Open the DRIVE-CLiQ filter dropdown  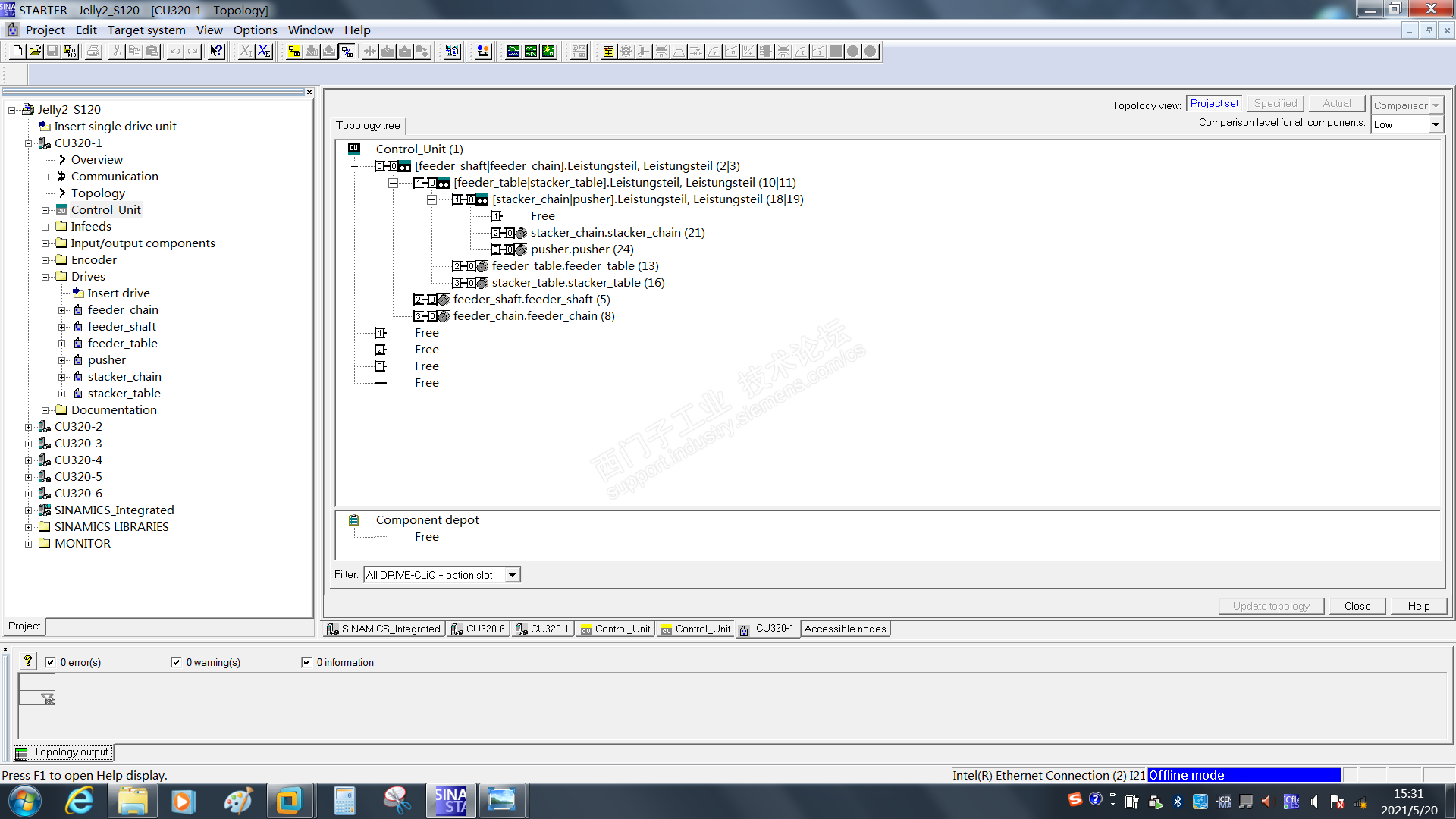pyautogui.click(x=513, y=575)
